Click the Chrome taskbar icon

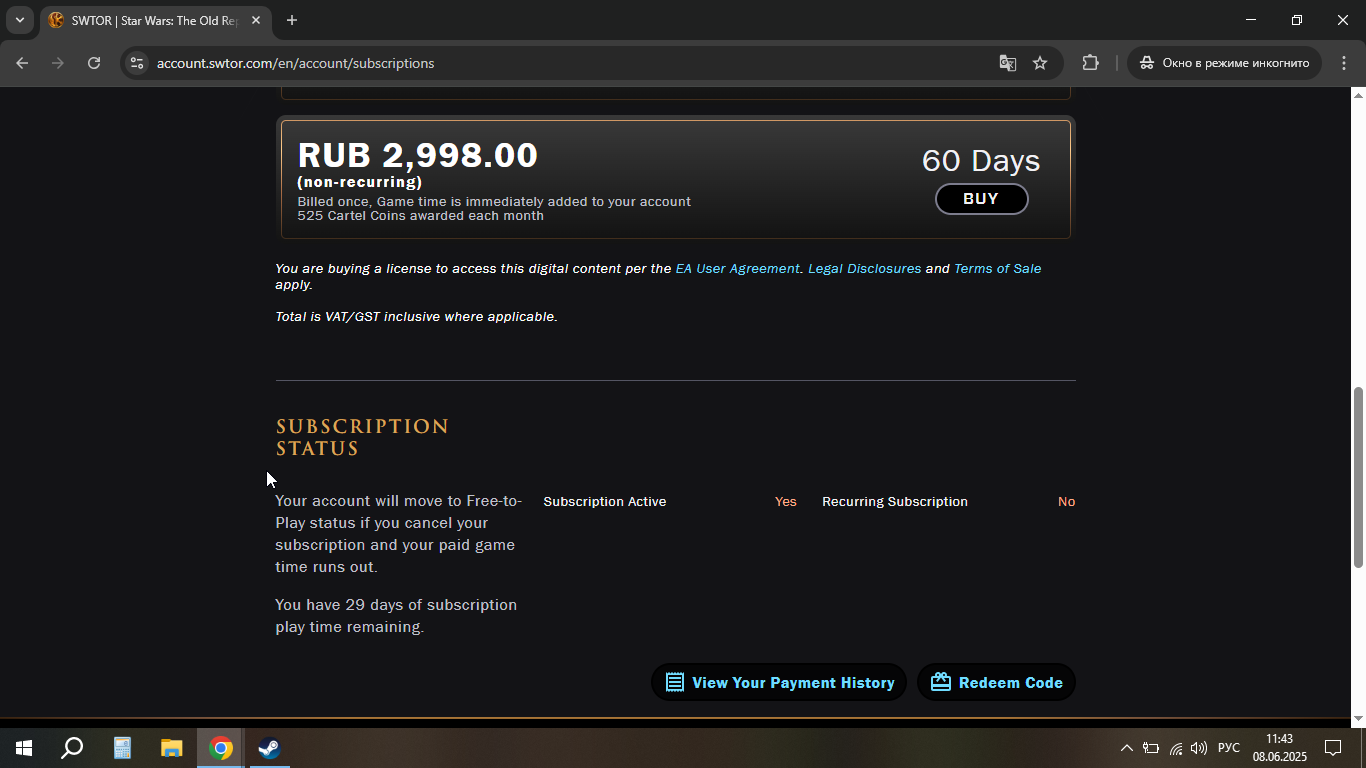(x=221, y=748)
